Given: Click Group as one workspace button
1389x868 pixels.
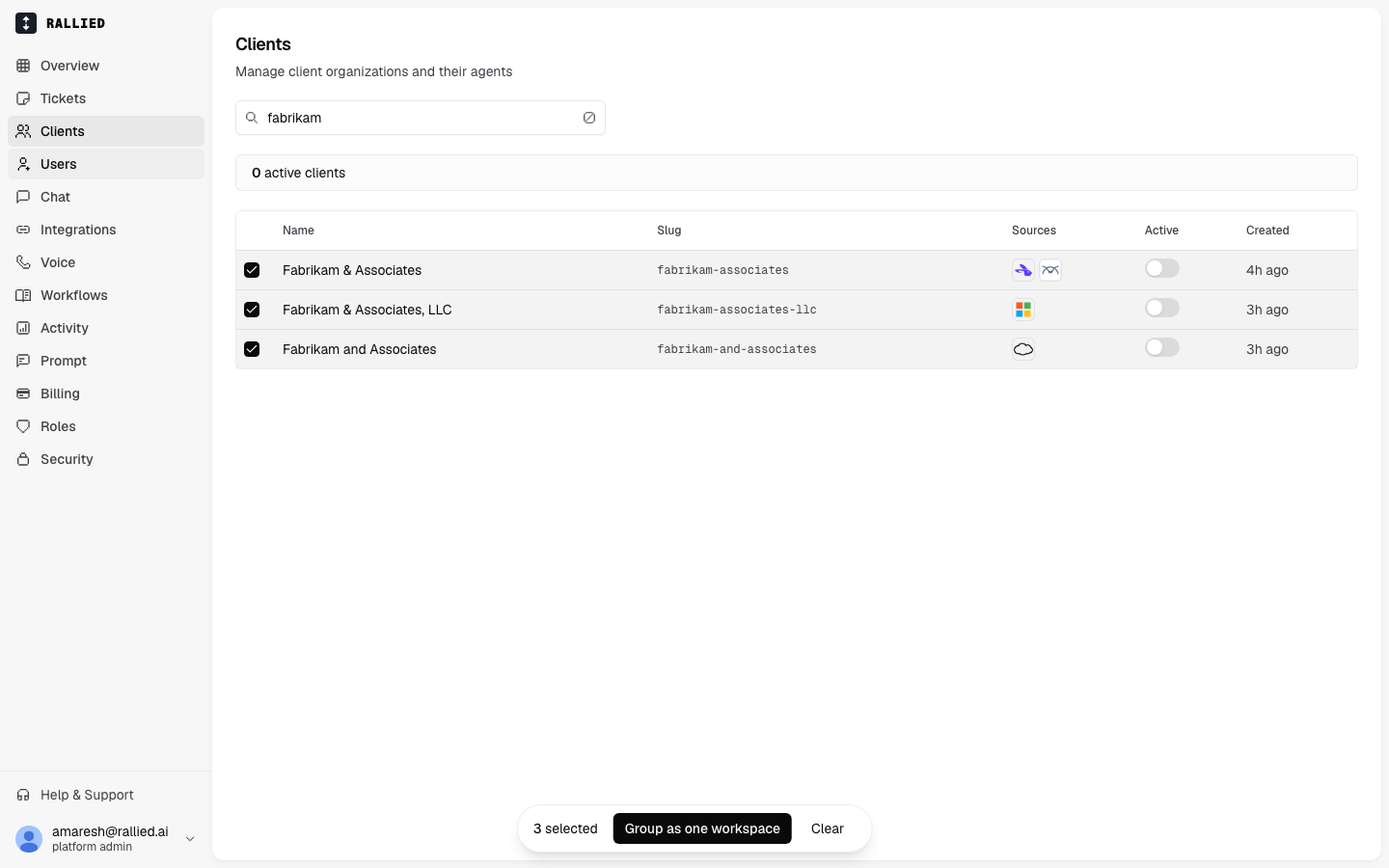Looking at the screenshot, I should [702, 828].
